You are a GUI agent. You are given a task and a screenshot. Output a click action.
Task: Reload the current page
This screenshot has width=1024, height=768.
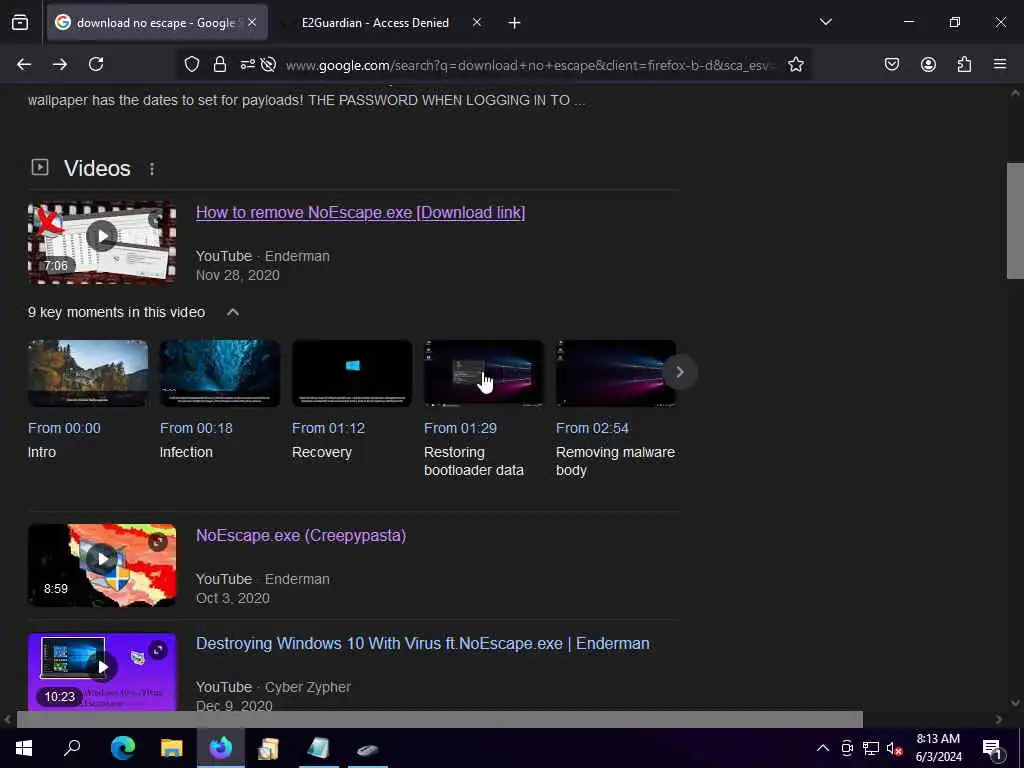coord(96,64)
